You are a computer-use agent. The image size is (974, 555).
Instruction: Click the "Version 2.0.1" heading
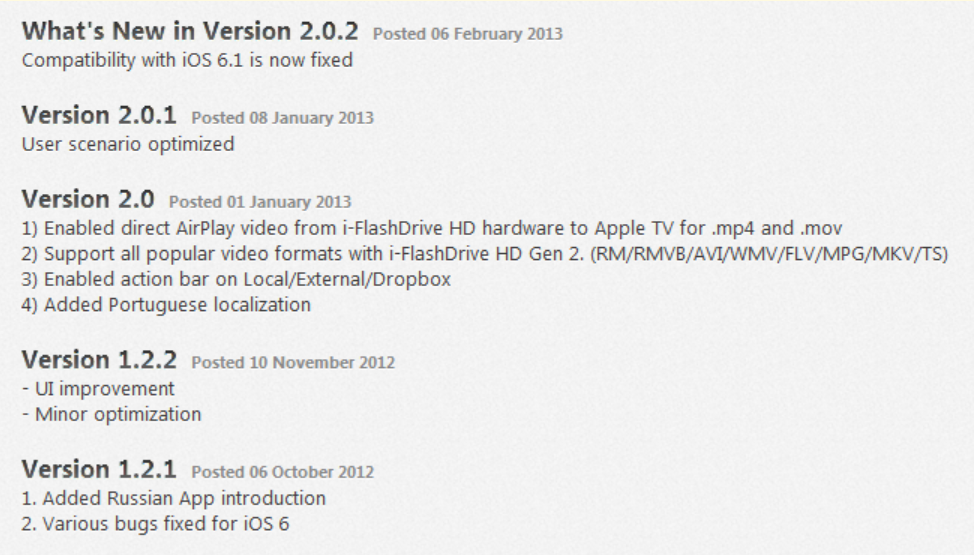(x=99, y=116)
